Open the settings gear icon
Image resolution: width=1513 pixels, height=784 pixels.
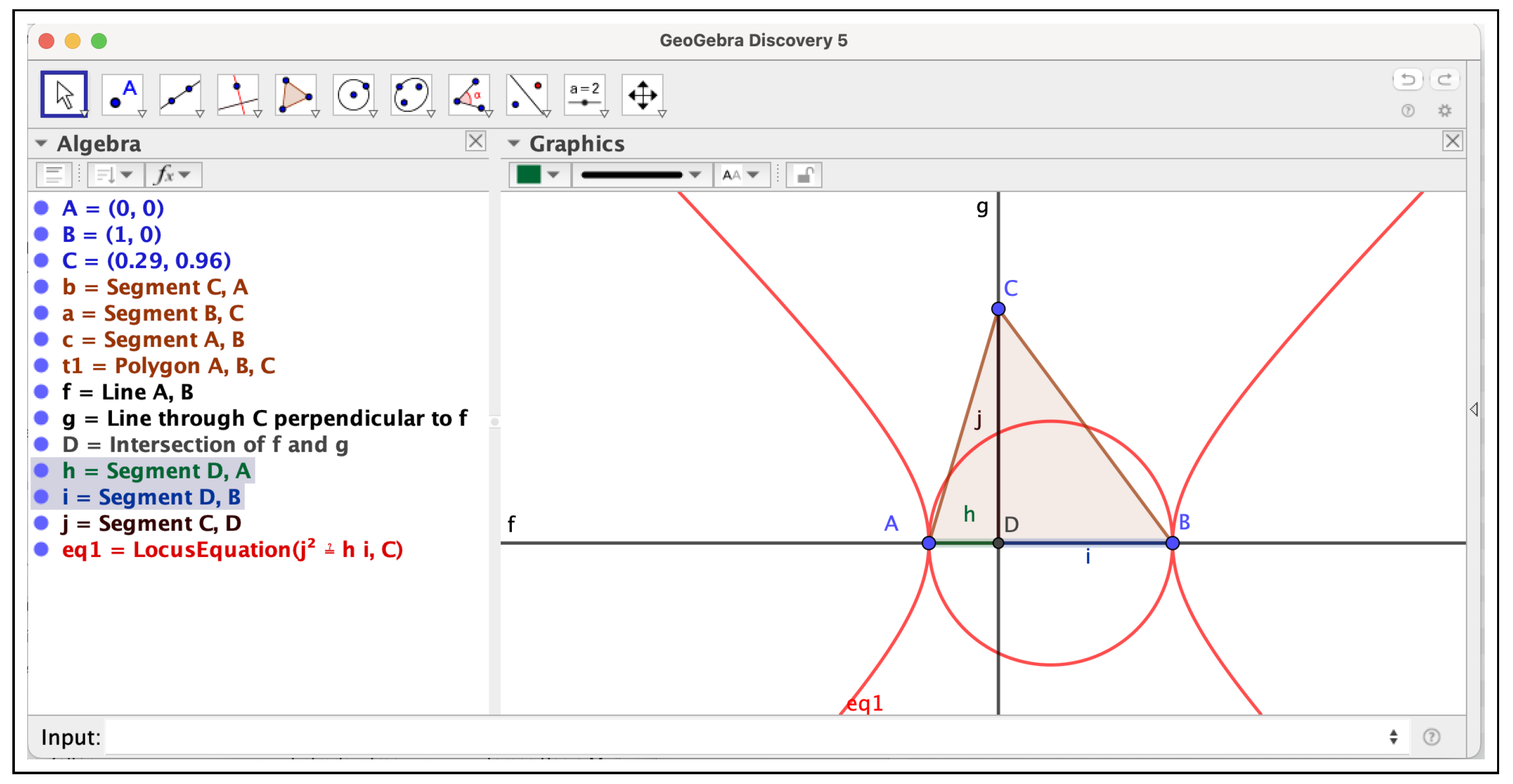[x=1444, y=111]
